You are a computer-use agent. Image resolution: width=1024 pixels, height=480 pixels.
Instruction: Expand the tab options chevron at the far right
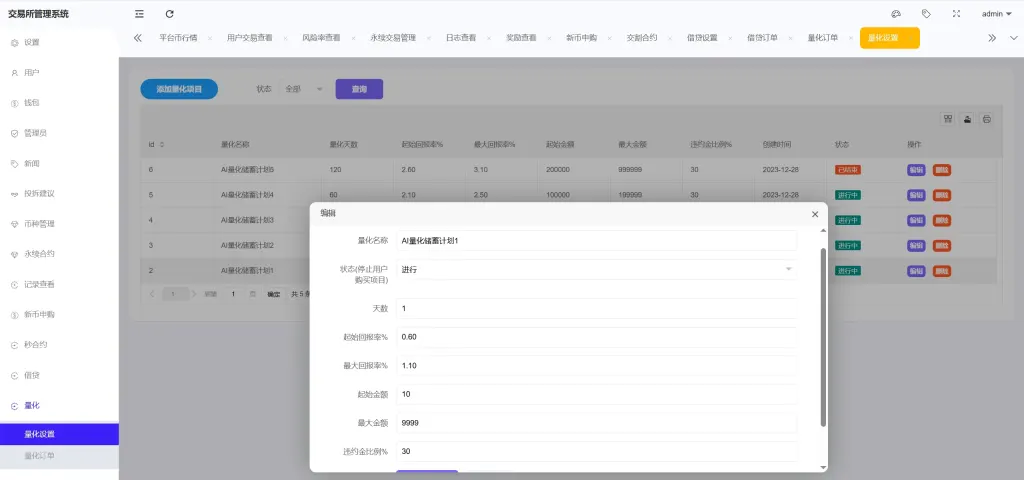point(1014,38)
